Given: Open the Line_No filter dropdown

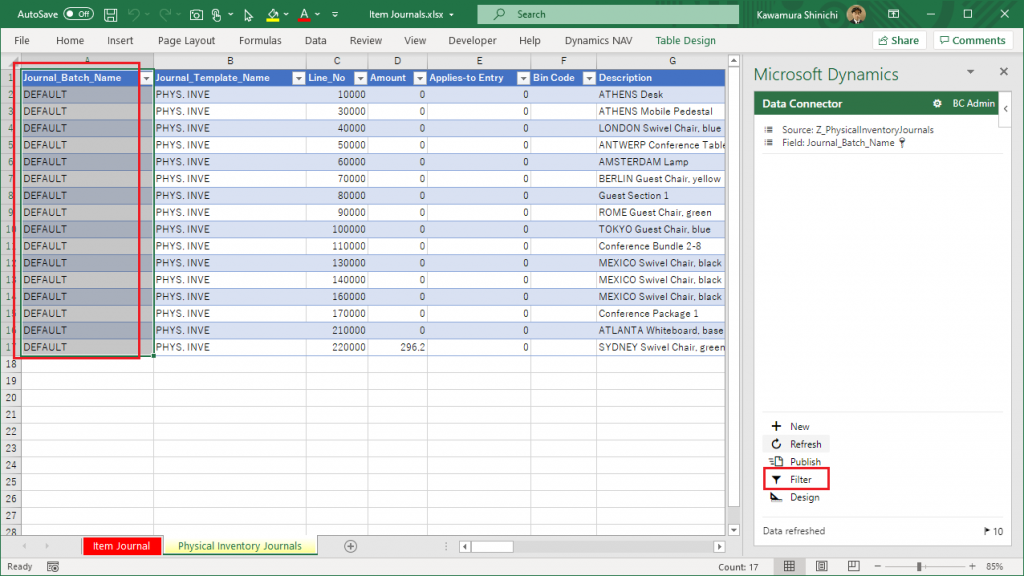Looking at the screenshot, I should click(x=360, y=78).
